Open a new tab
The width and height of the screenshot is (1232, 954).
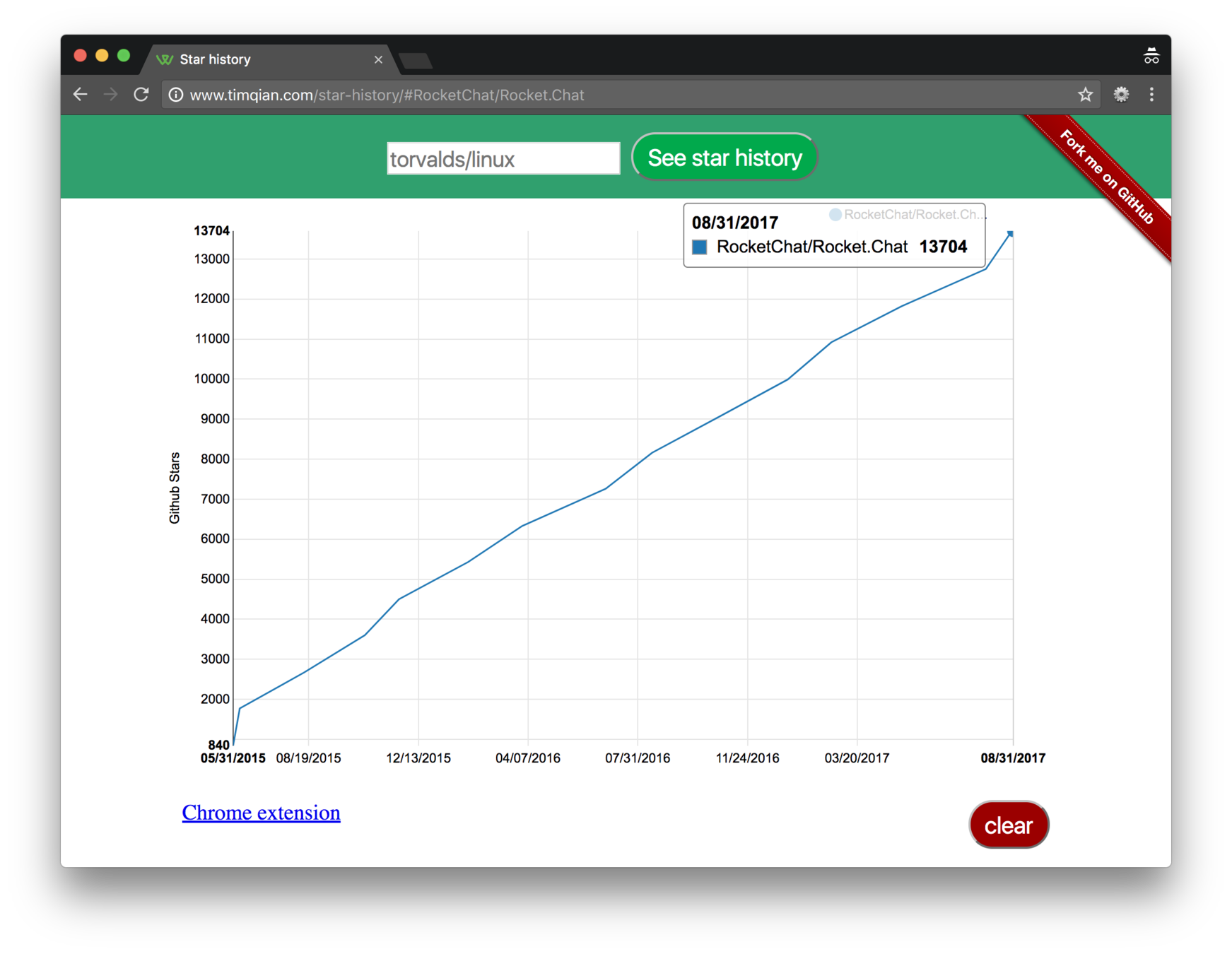click(416, 61)
